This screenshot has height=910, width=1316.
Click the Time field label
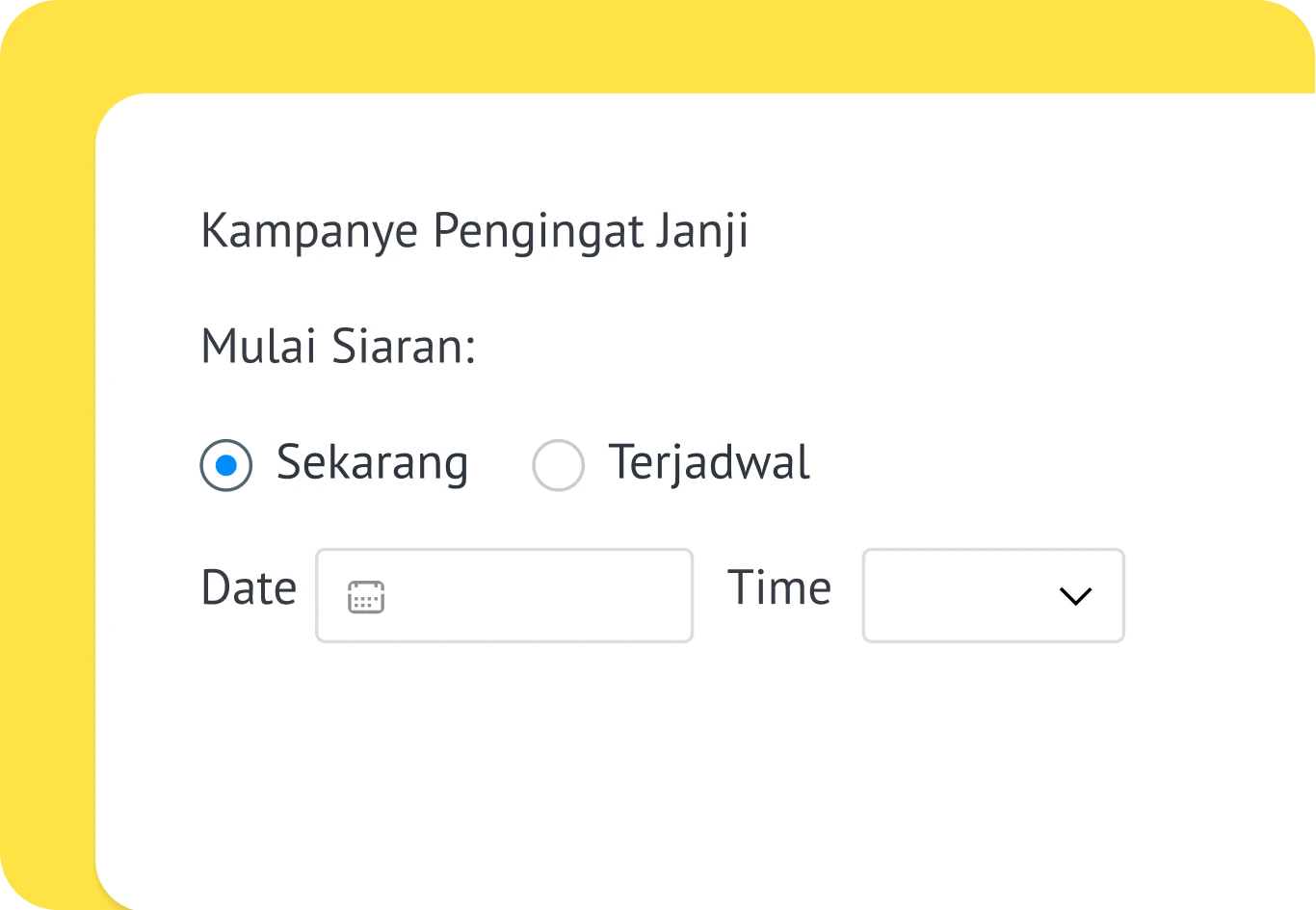(x=778, y=588)
